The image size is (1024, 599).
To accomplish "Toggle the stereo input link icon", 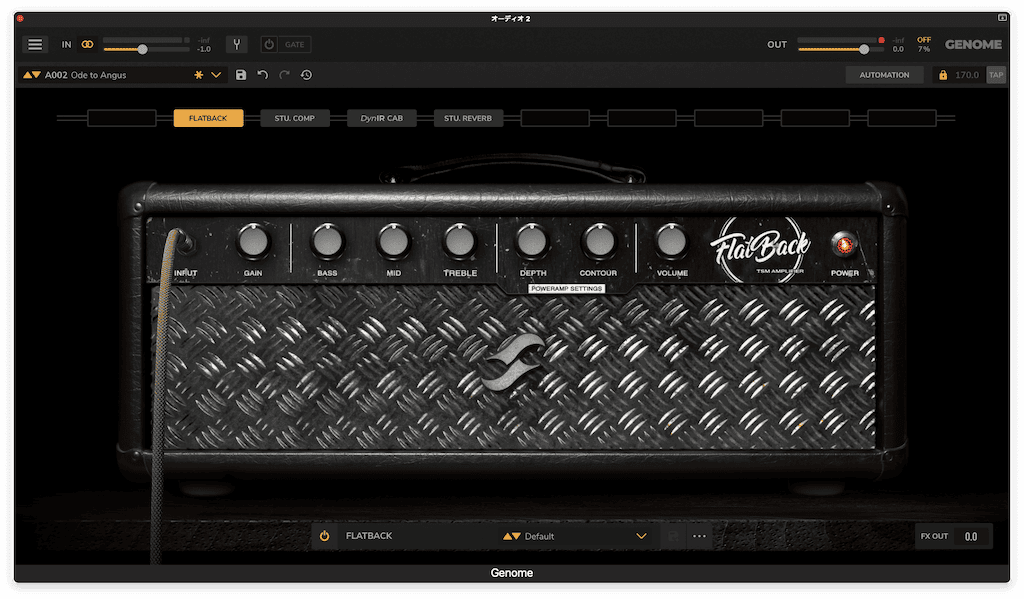I will (x=87, y=44).
